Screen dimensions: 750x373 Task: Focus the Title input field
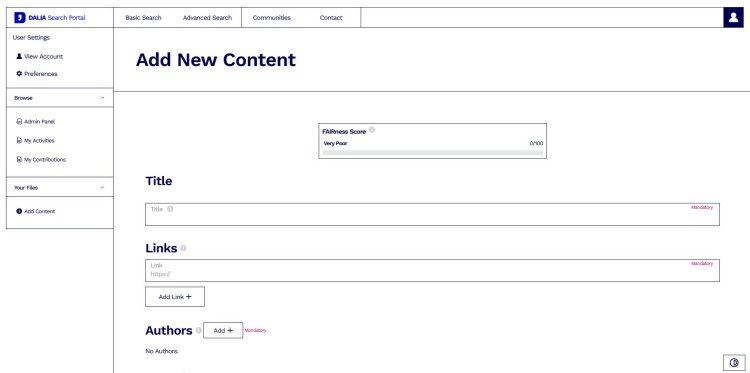(432, 214)
